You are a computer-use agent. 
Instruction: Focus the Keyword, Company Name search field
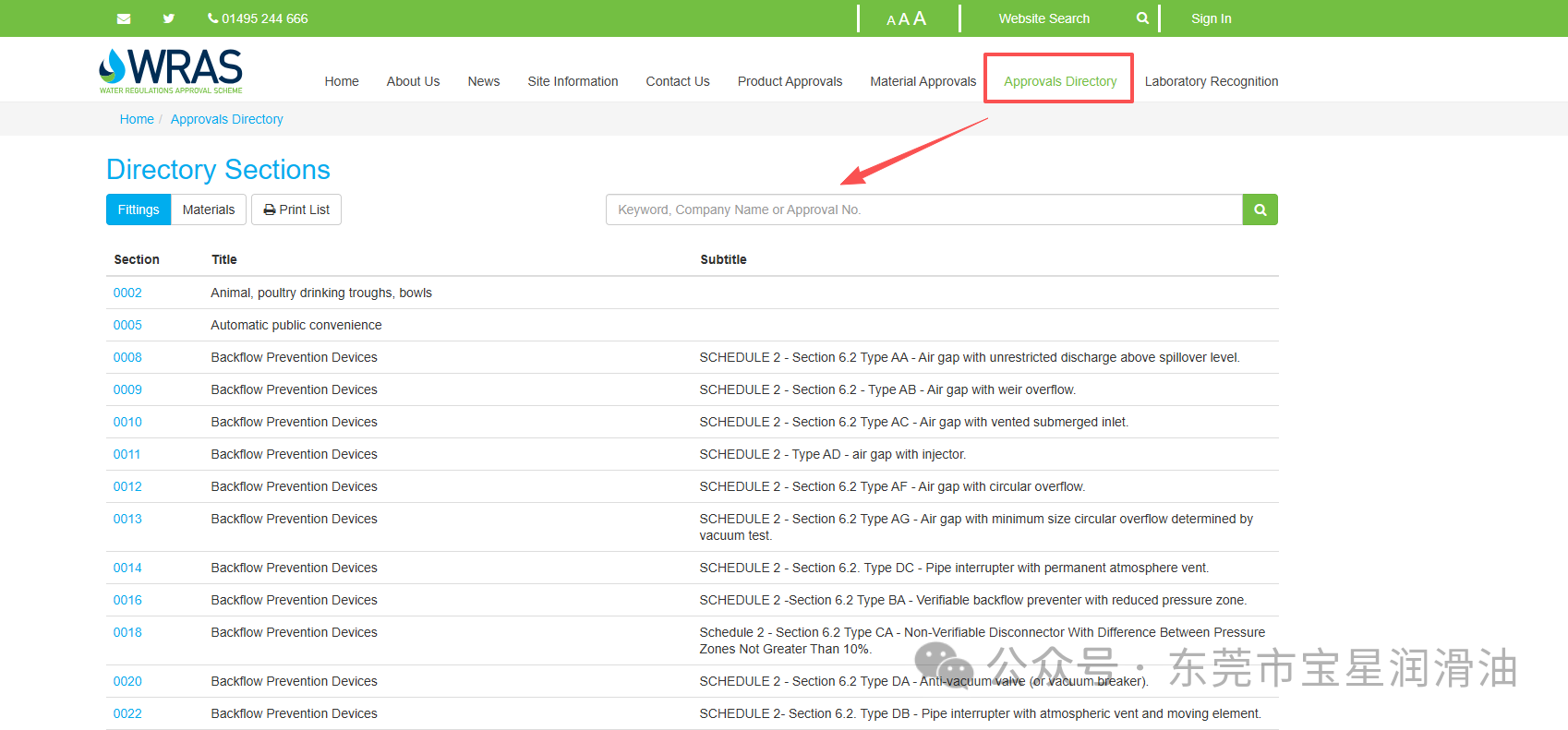click(x=923, y=209)
